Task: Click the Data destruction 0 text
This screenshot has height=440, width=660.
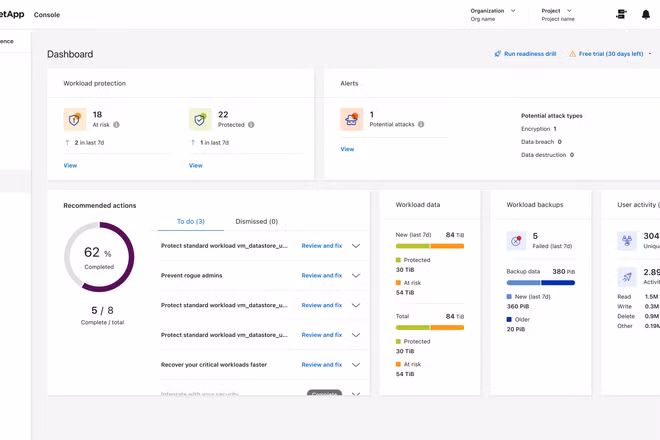Action: click(x=548, y=155)
